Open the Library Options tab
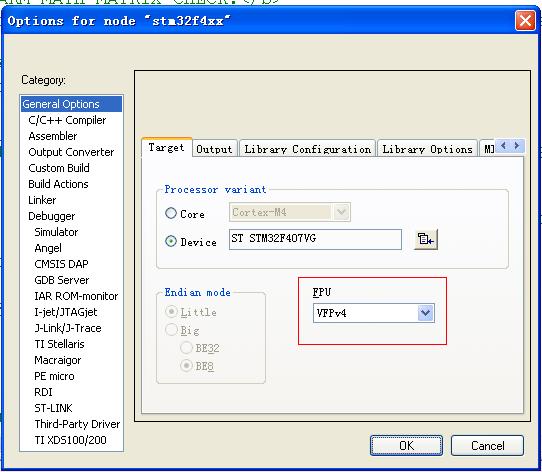Image resolution: width=542 pixels, height=472 pixels. (427, 149)
